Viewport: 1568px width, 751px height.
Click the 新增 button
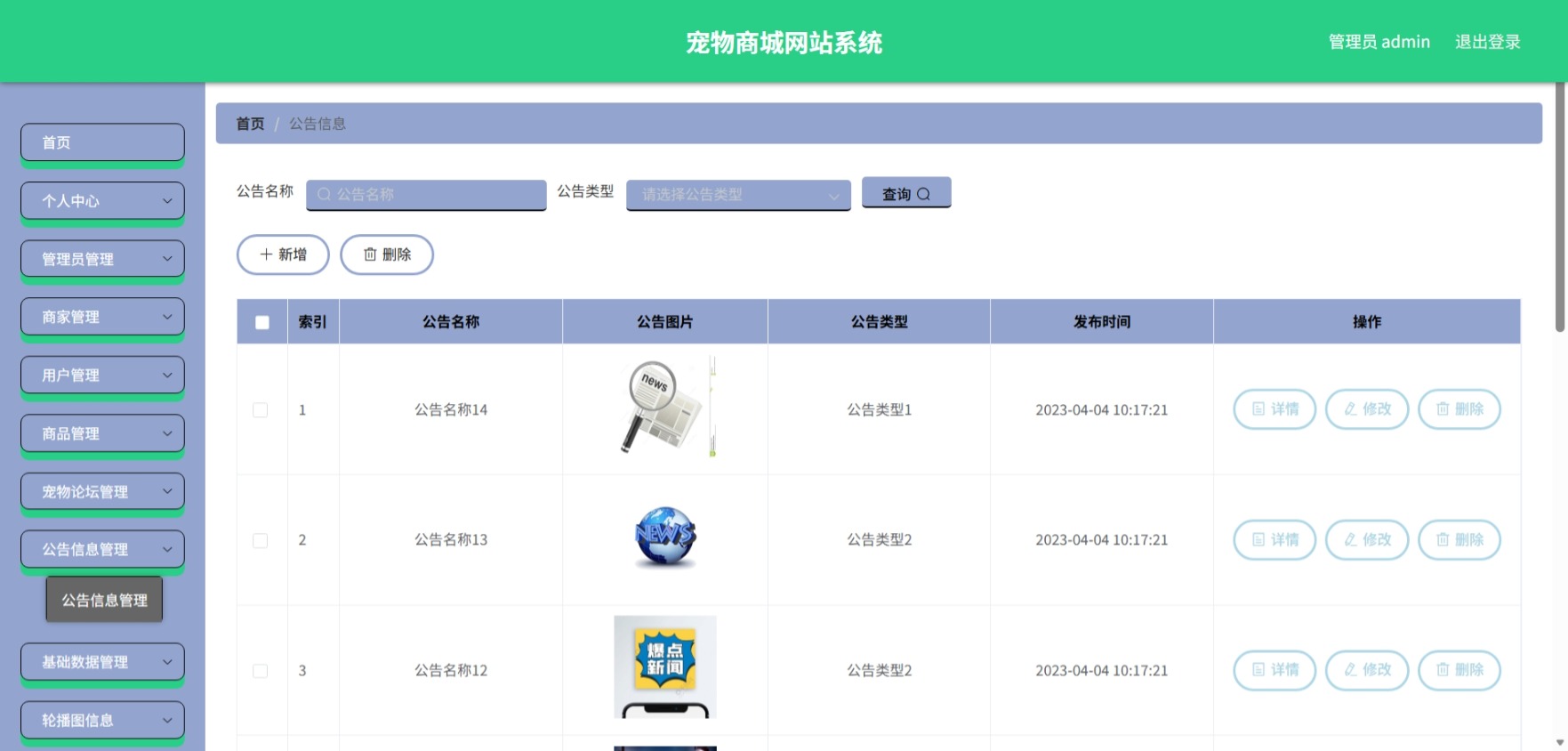coord(283,254)
